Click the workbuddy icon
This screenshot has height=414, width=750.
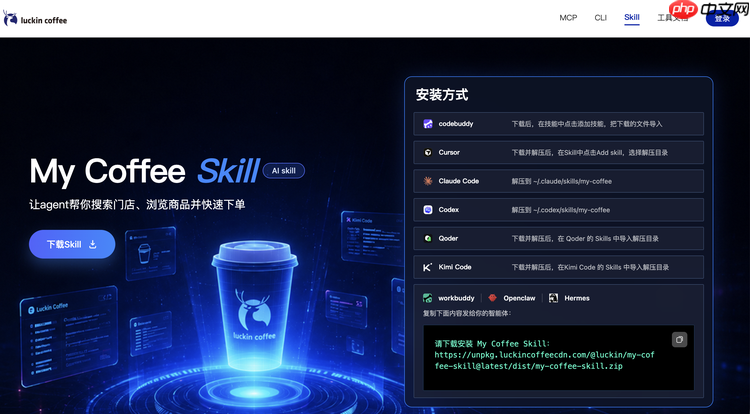(428, 298)
